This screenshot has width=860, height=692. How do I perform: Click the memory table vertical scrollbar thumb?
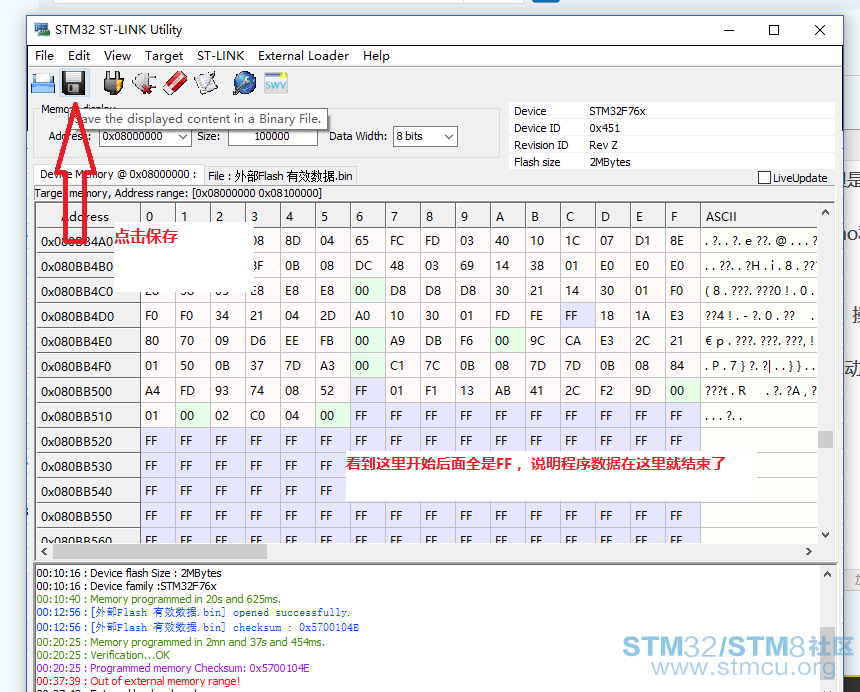pyautogui.click(x=825, y=439)
